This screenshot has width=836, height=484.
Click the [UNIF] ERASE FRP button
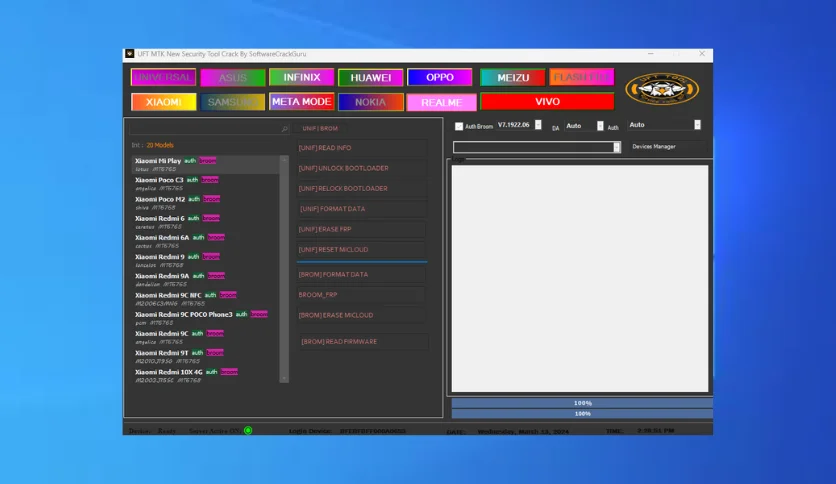click(x=362, y=229)
